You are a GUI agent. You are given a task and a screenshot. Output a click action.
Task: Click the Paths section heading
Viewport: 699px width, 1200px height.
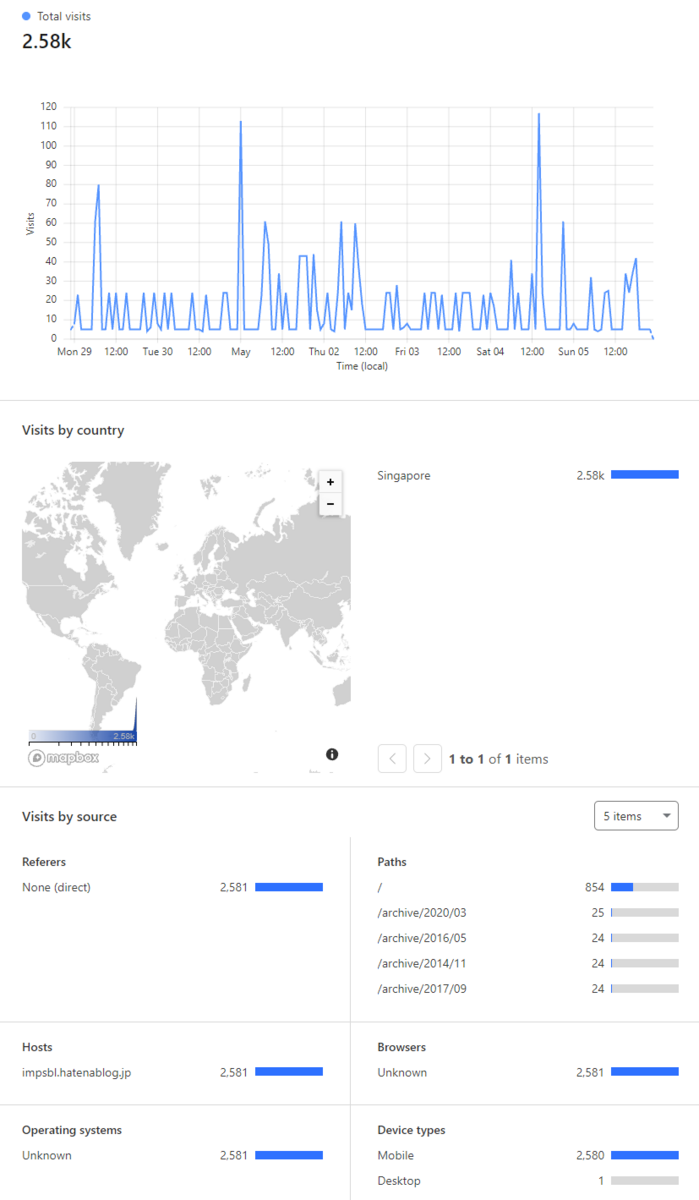coord(392,862)
